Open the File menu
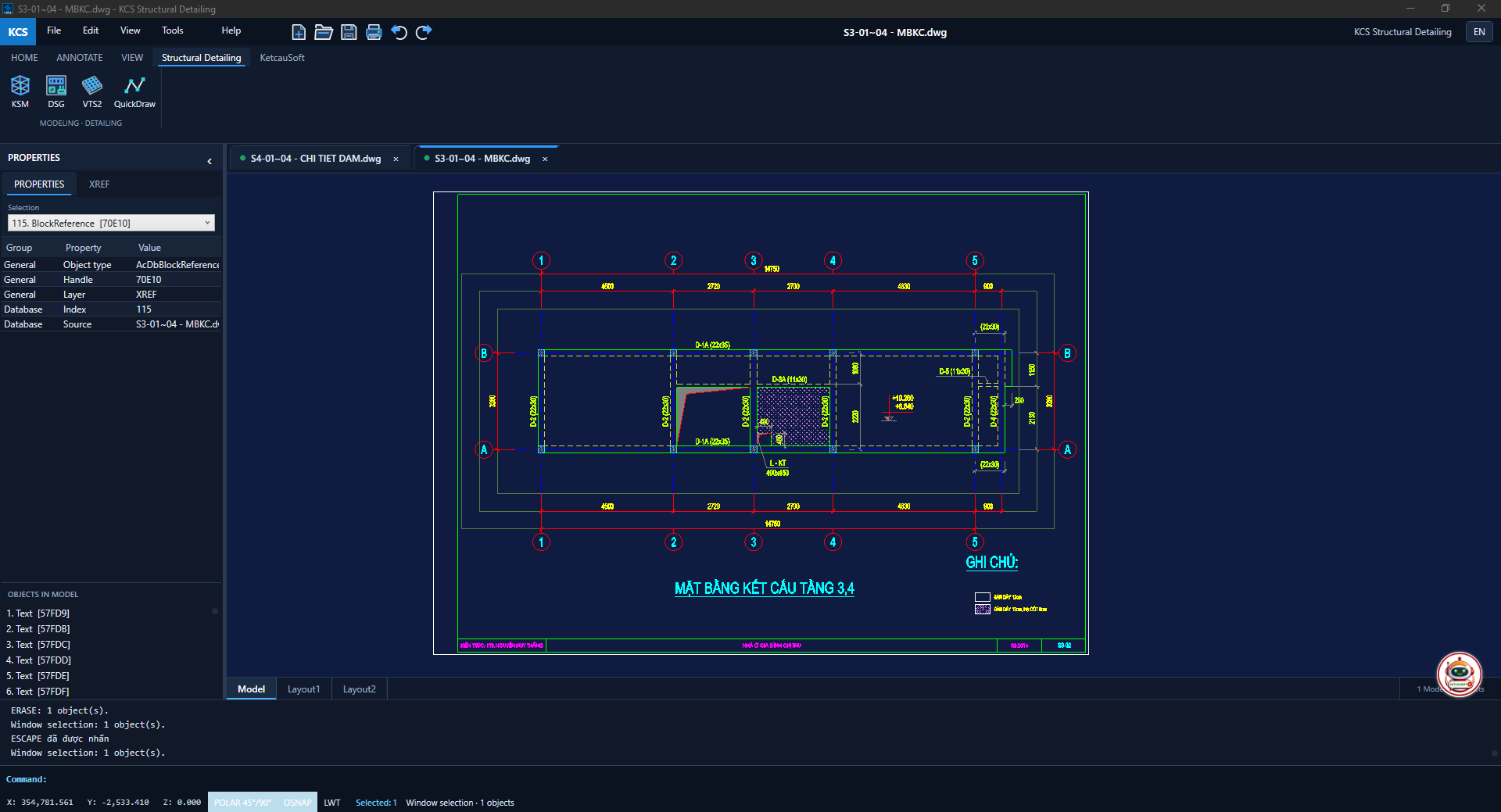Viewport: 1501px width, 812px height. tap(54, 30)
